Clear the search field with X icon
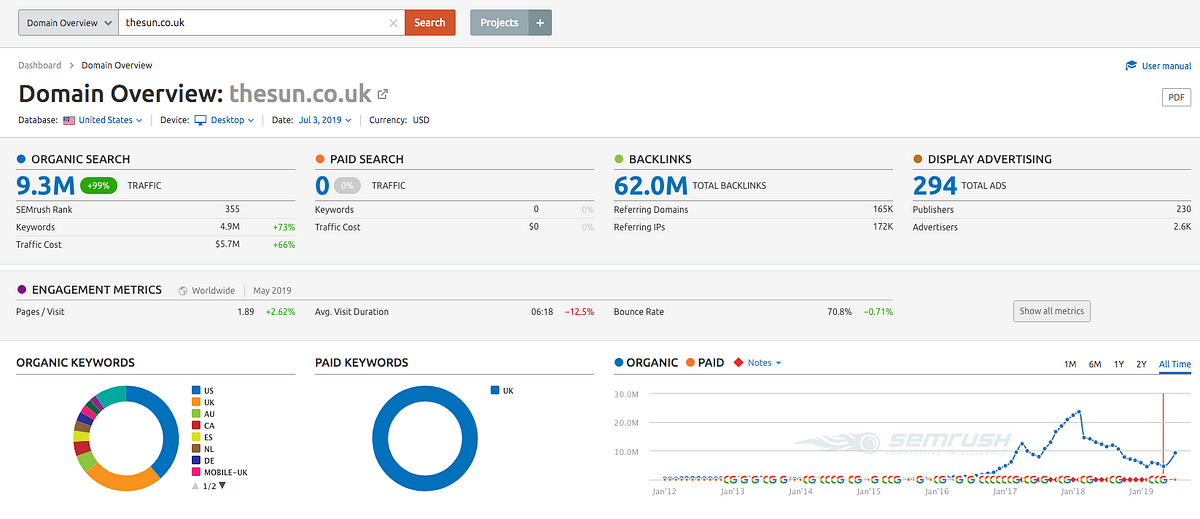 coord(394,23)
